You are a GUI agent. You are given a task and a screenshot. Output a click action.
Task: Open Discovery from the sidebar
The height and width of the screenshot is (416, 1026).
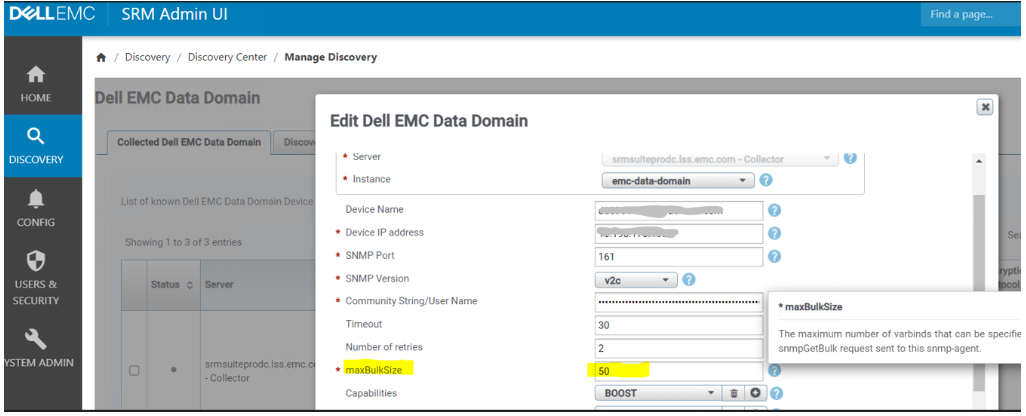pos(36,146)
